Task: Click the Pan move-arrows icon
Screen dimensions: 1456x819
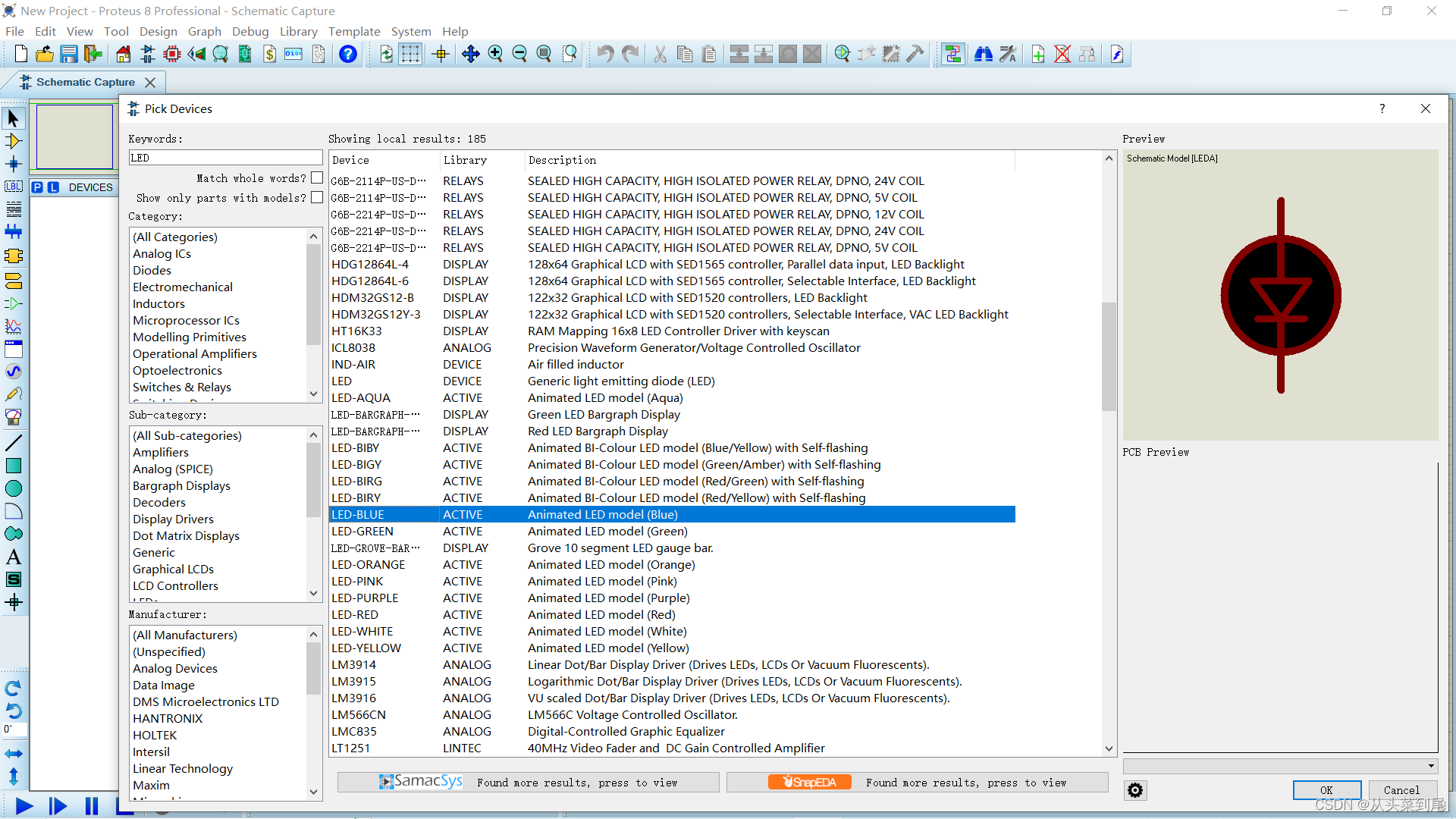Action: (x=471, y=54)
